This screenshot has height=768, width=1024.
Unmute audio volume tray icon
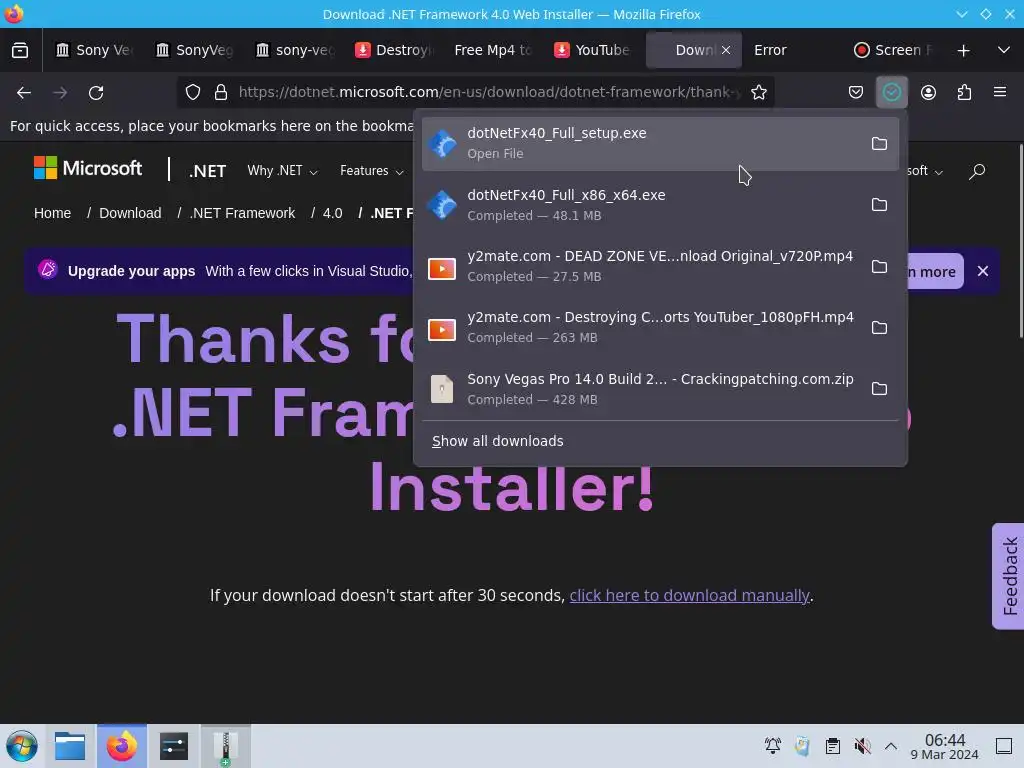point(863,746)
